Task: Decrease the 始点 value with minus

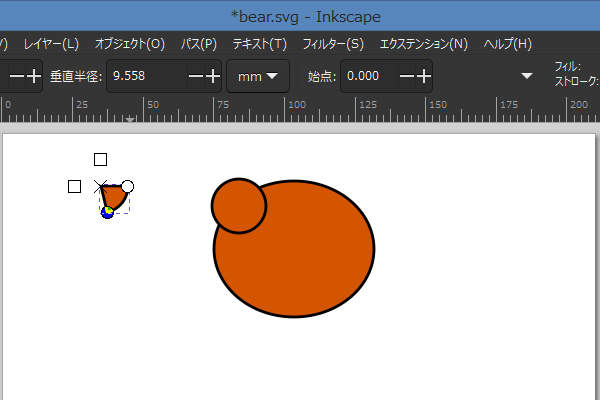Action: 407,76
